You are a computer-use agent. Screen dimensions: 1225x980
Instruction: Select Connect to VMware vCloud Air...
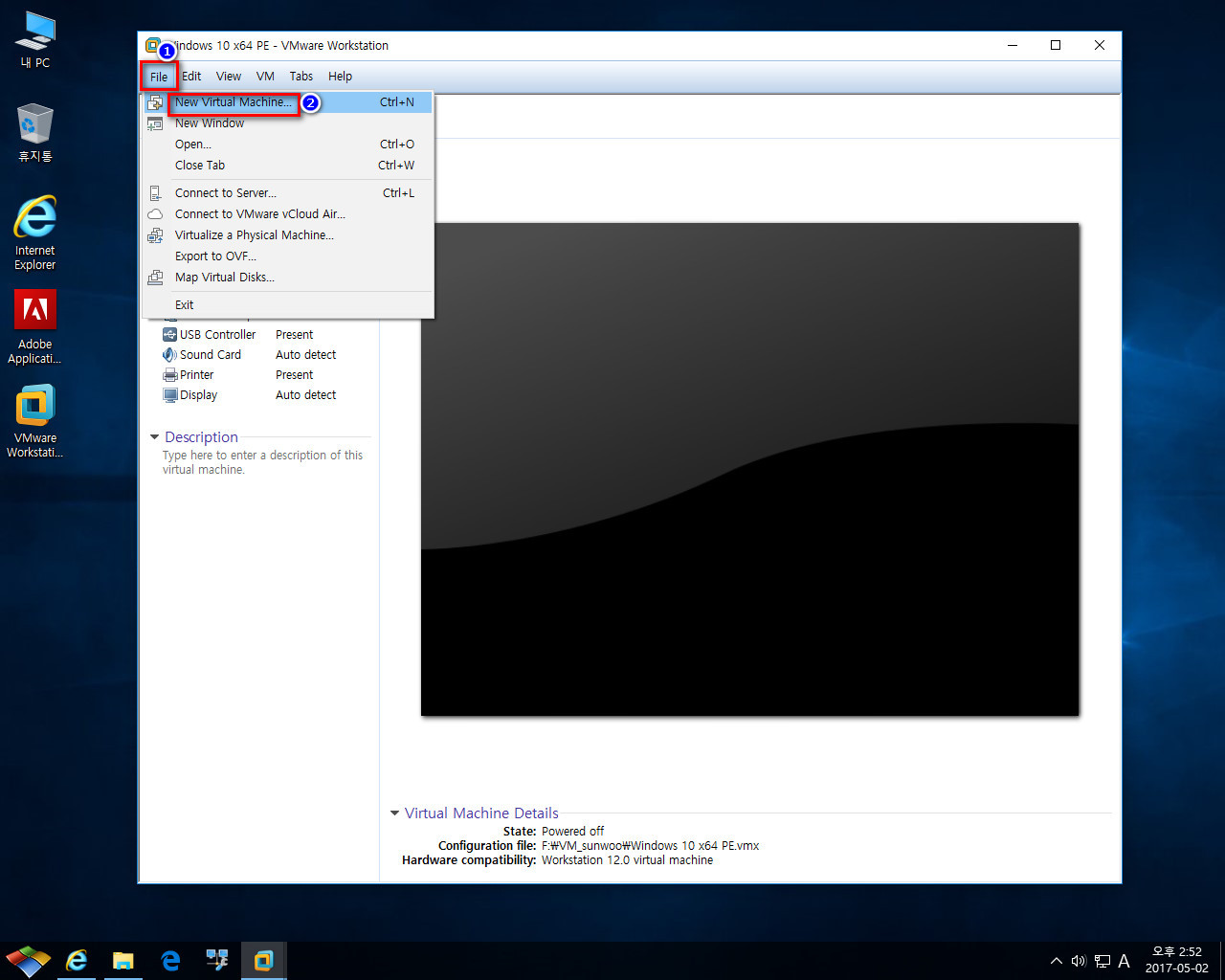click(288, 214)
